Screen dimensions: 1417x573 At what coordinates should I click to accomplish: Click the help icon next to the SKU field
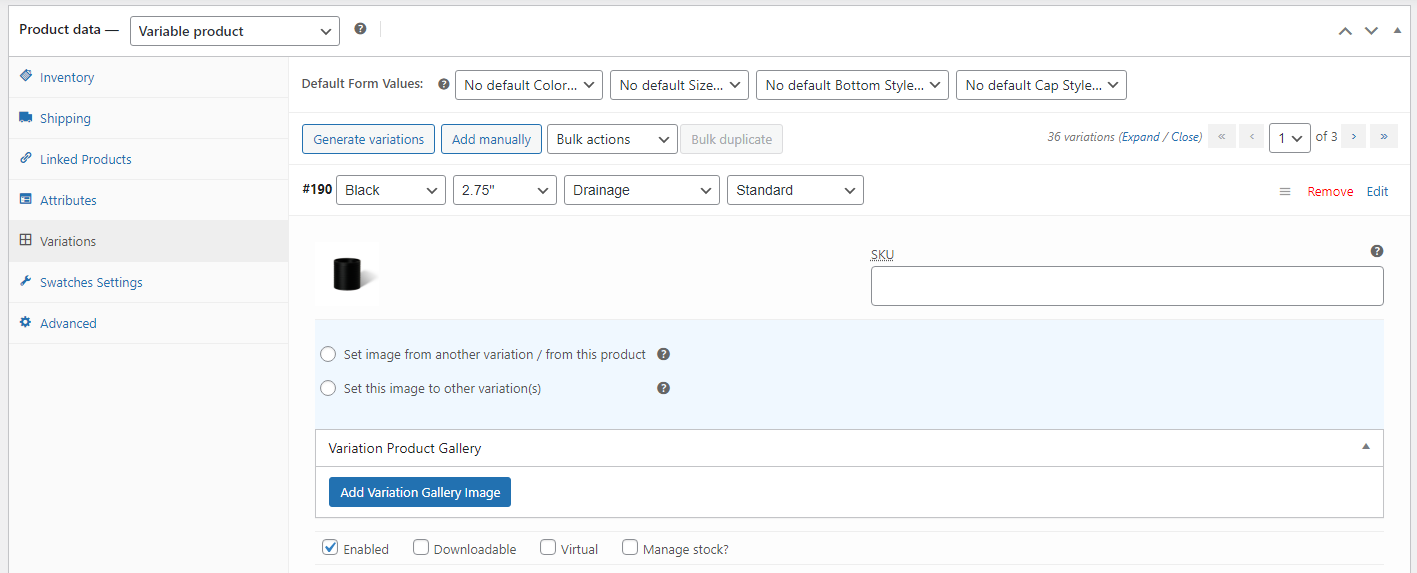coord(1377,251)
